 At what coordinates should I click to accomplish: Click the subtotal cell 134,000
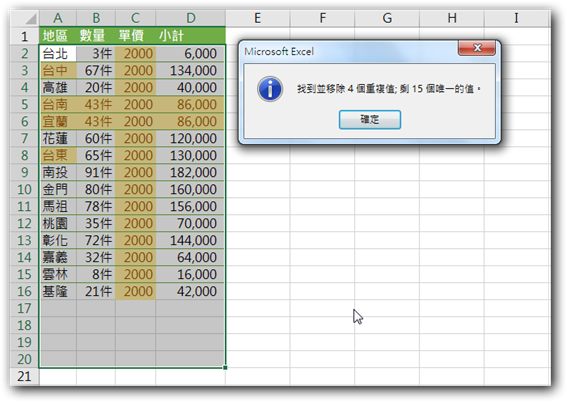click(x=191, y=70)
